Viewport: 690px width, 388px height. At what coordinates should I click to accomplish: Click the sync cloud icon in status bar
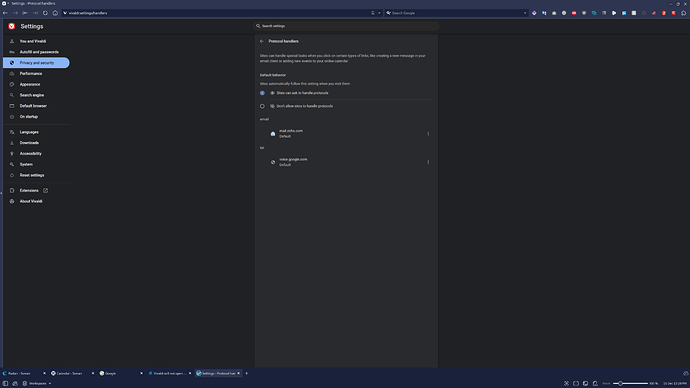coord(15,384)
